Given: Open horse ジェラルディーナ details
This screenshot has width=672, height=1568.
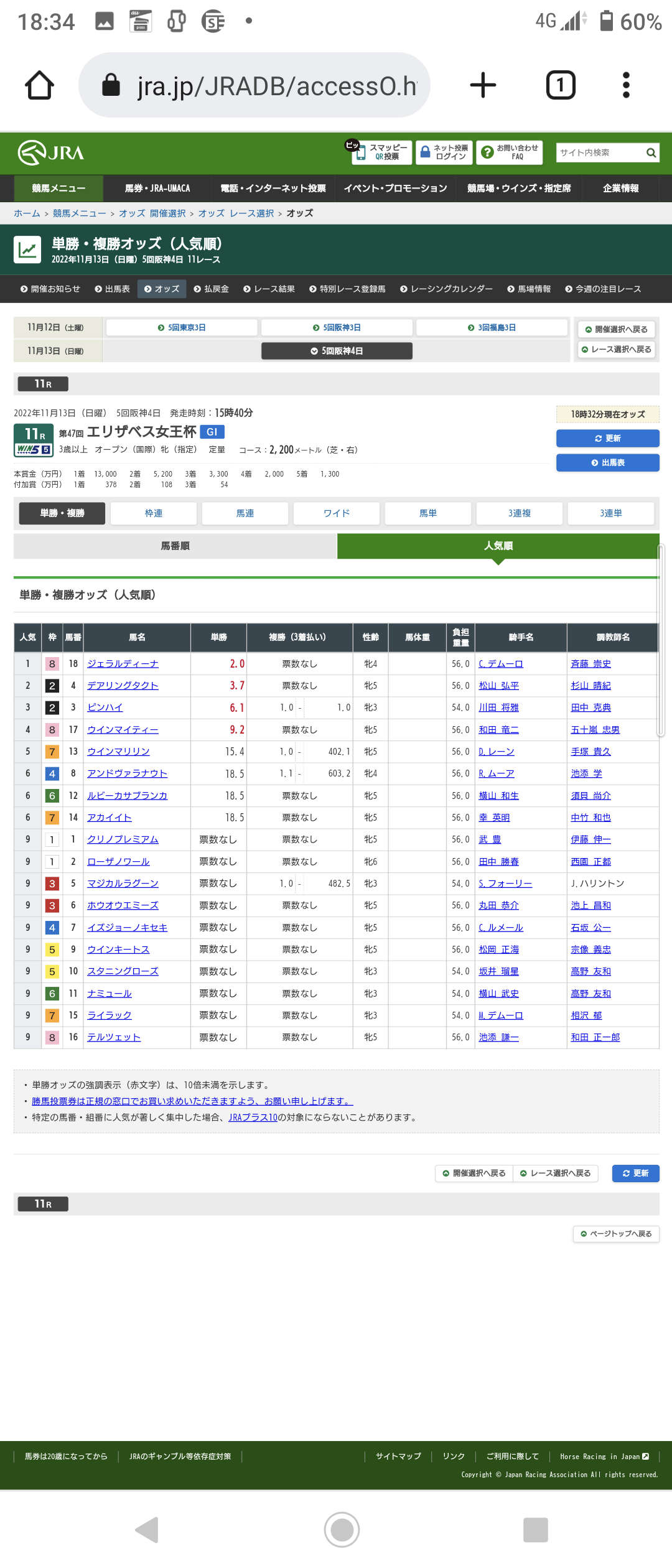Looking at the screenshot, I should pyautogui.click(x=123, y=664).
